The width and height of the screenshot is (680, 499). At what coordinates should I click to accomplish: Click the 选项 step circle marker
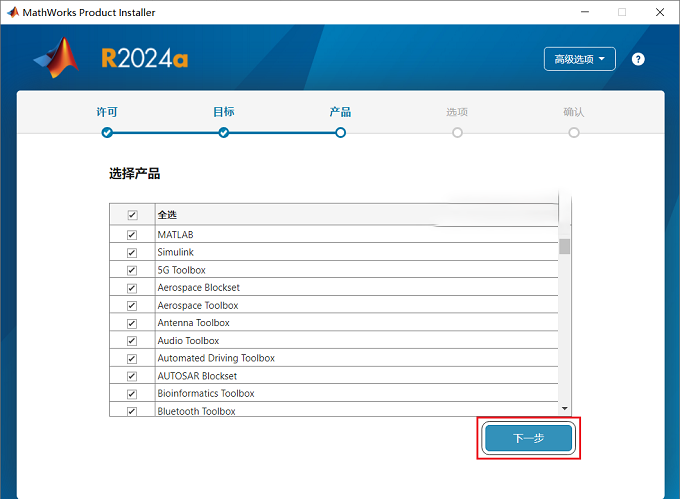pyautogui.click(x=457, y=133)
